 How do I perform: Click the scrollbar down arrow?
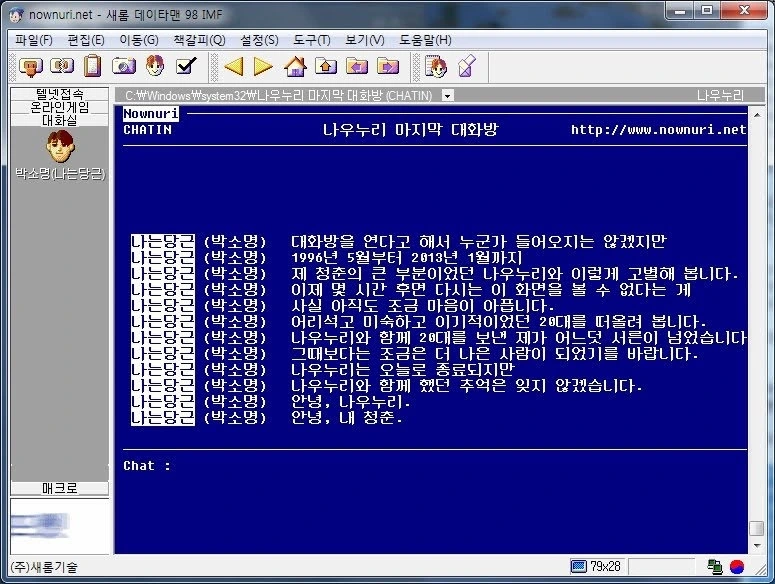[757, 546]
